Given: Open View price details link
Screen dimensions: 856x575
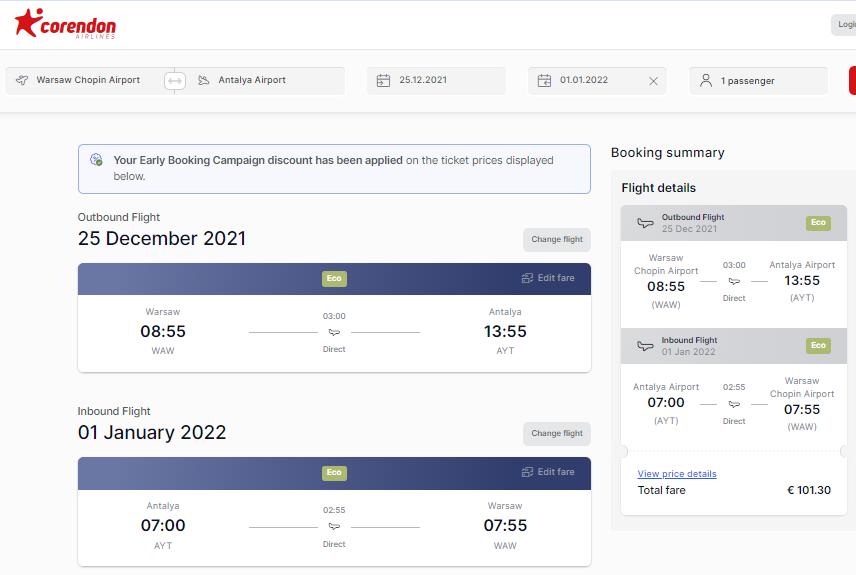Looking at the screenshot, I should (677, 473).
